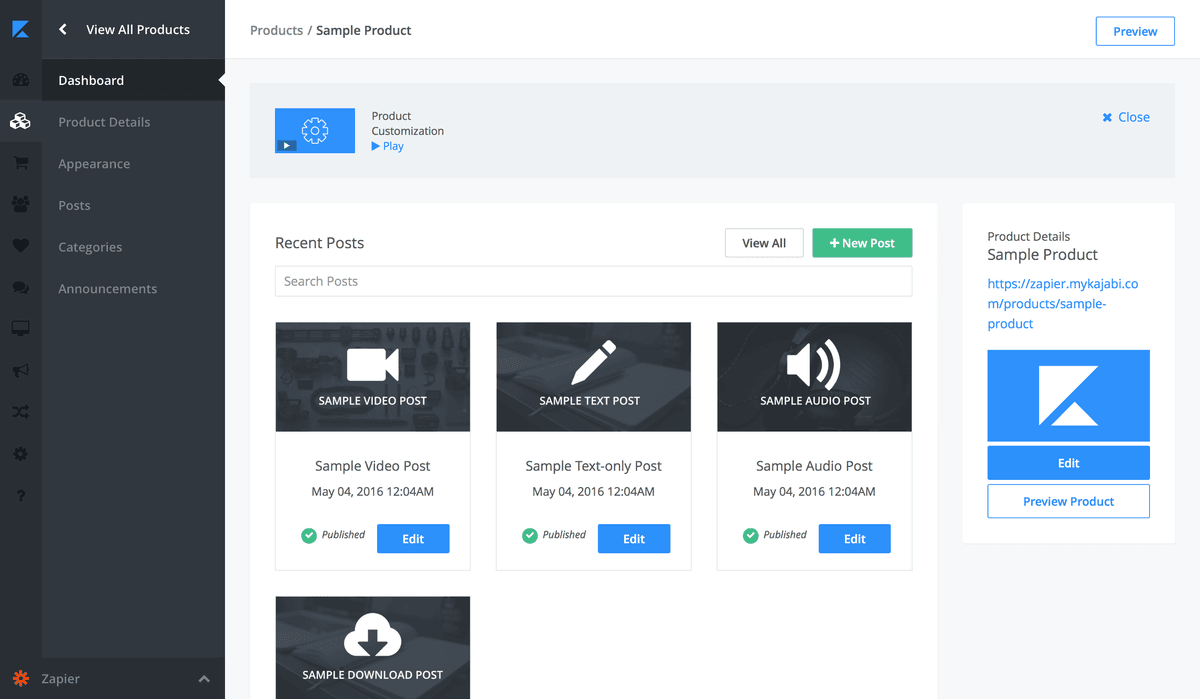This screenshot has width=1200, height=699.
Task: Click the chat bubbles icon in sidebar
Action: 20,288
